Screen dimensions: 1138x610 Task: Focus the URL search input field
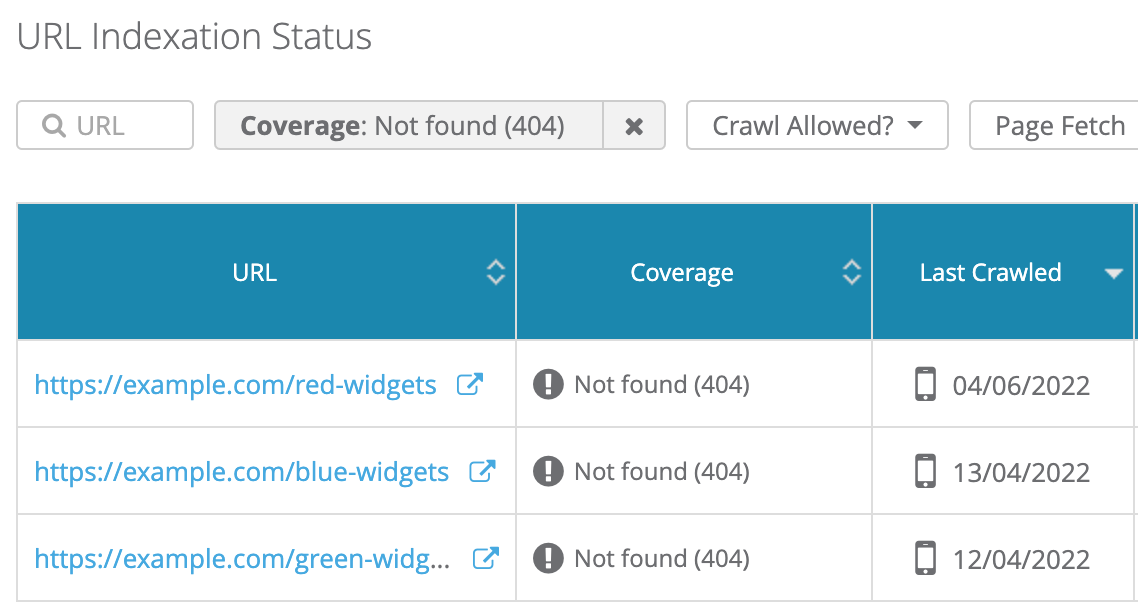117,126
